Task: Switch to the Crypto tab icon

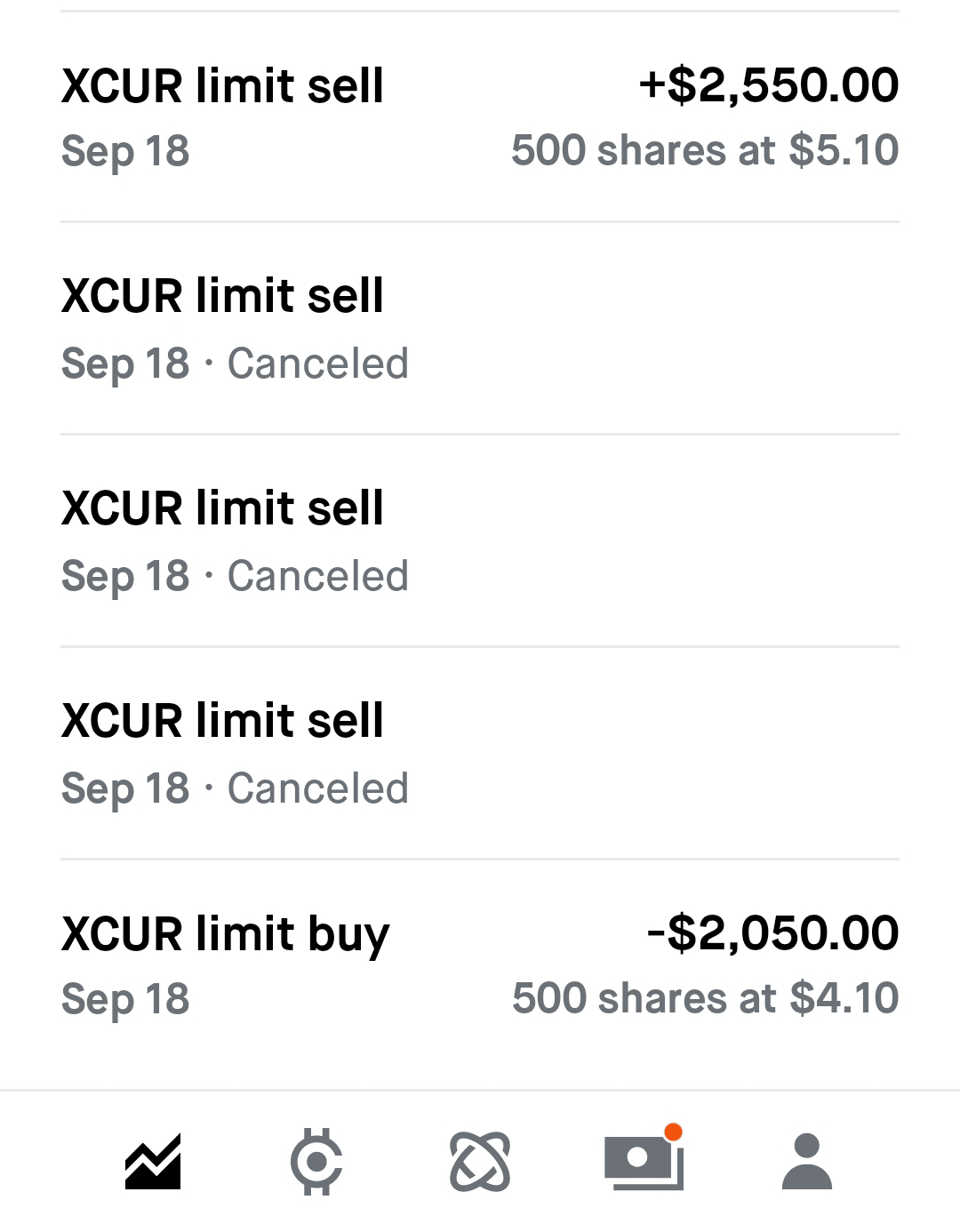Action: (x=316, y=1161)
